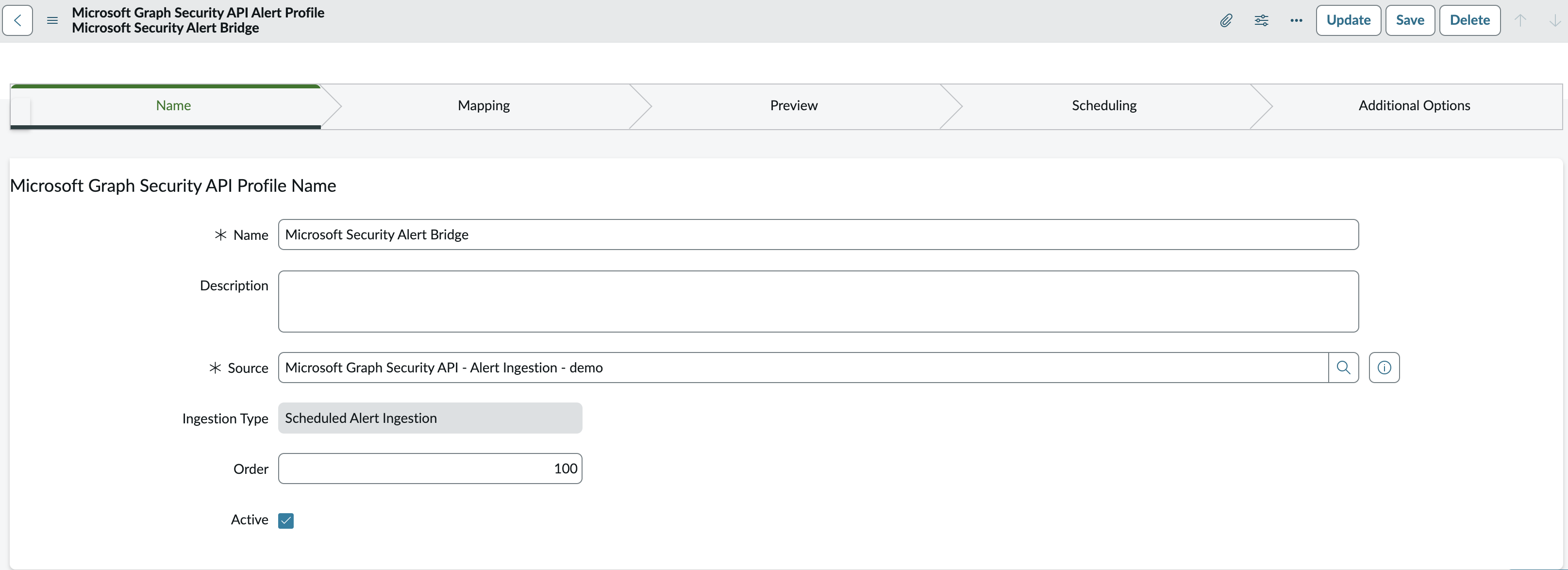Edit the Order field value 100
This screenshot has width=1568, height=570.
point(430,469)
